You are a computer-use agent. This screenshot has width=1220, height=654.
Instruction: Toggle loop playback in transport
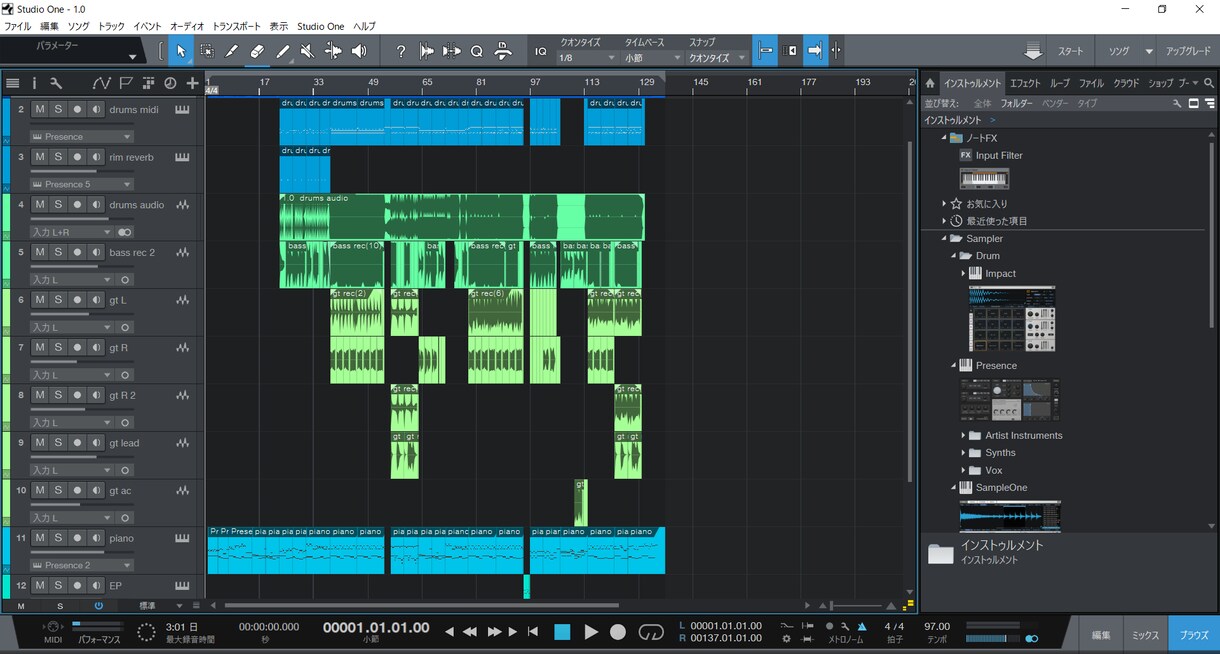(651, 631)
